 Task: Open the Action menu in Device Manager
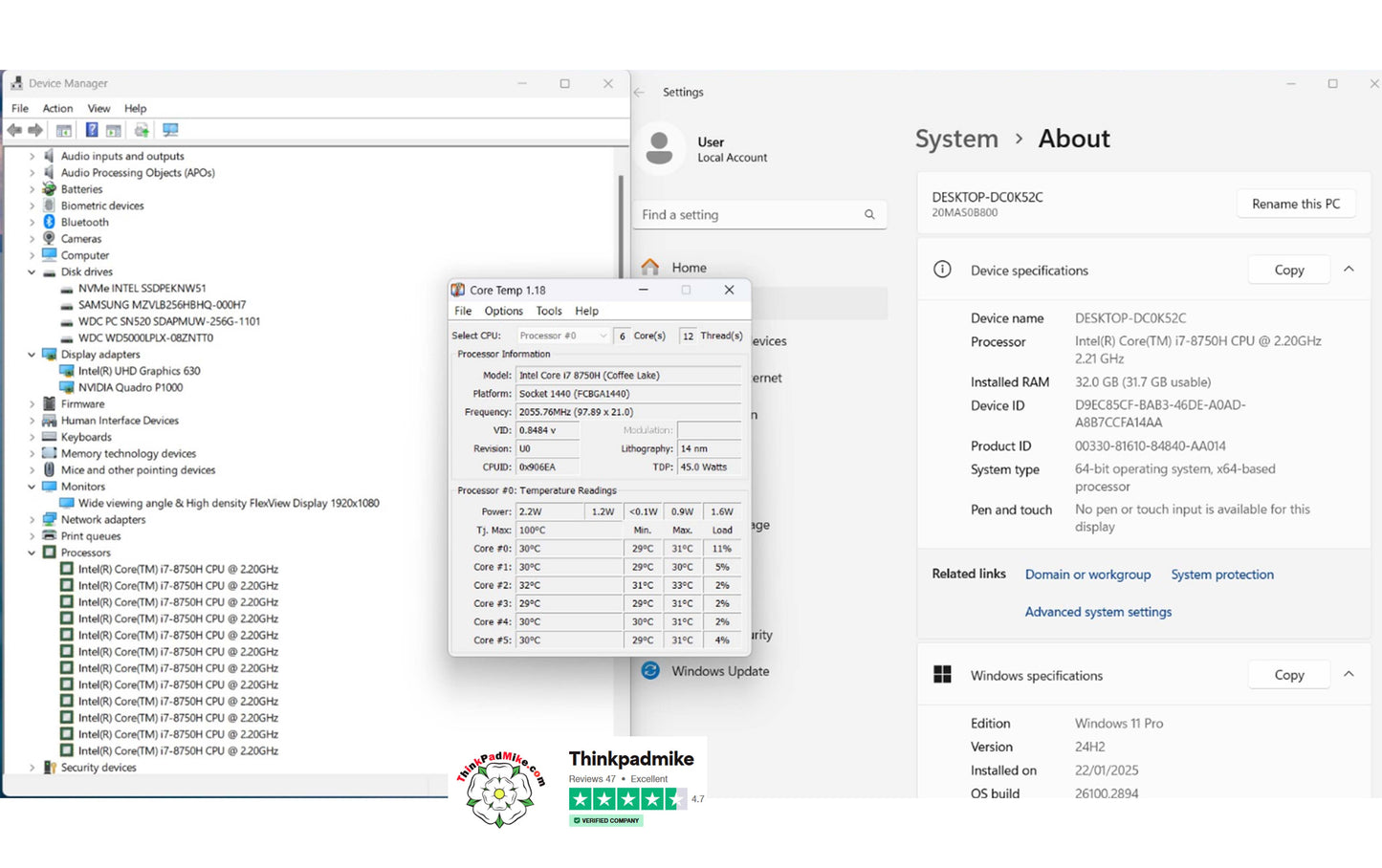[57, 108]
